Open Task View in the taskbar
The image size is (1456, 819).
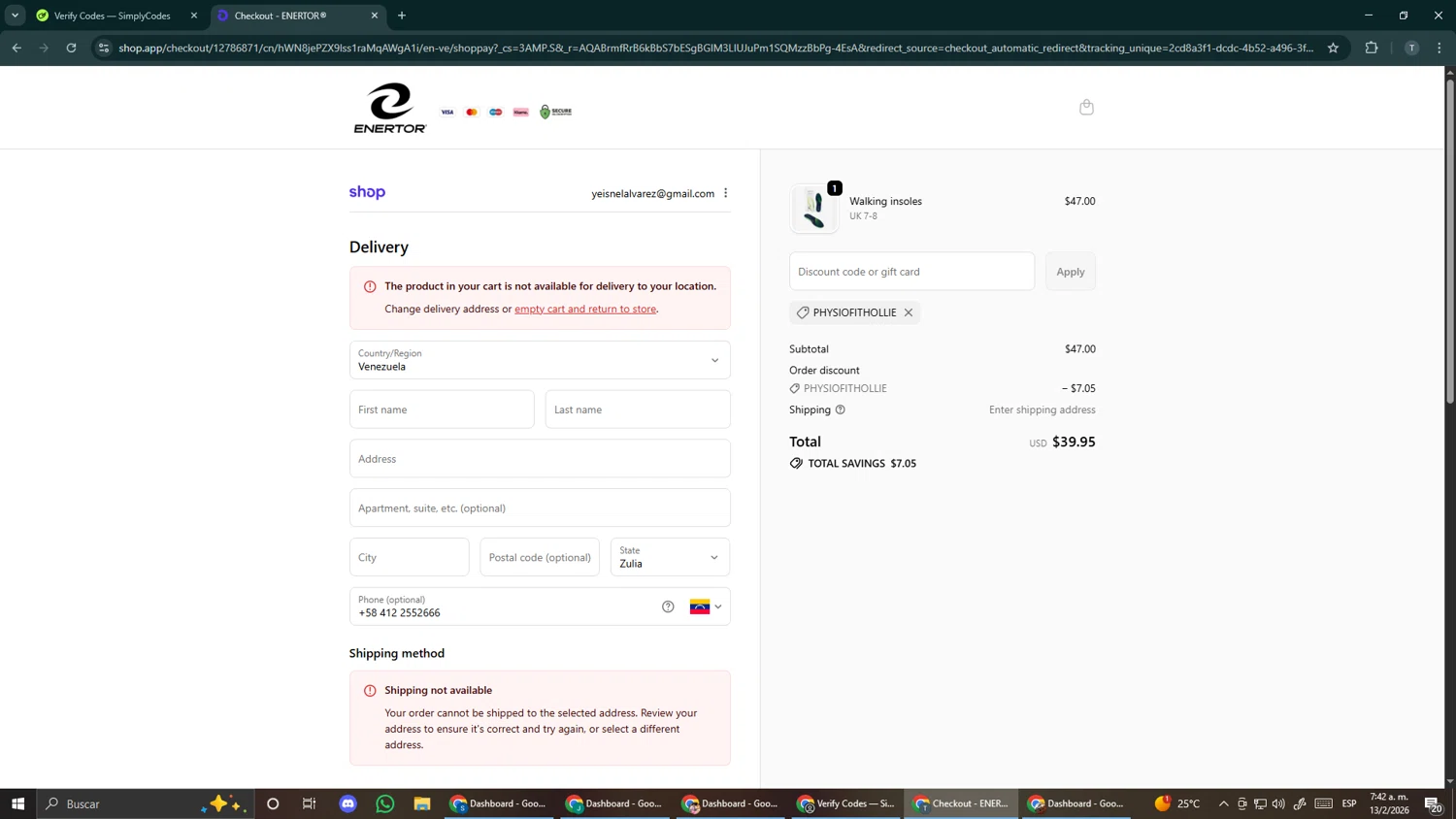(x=310, y=803)
